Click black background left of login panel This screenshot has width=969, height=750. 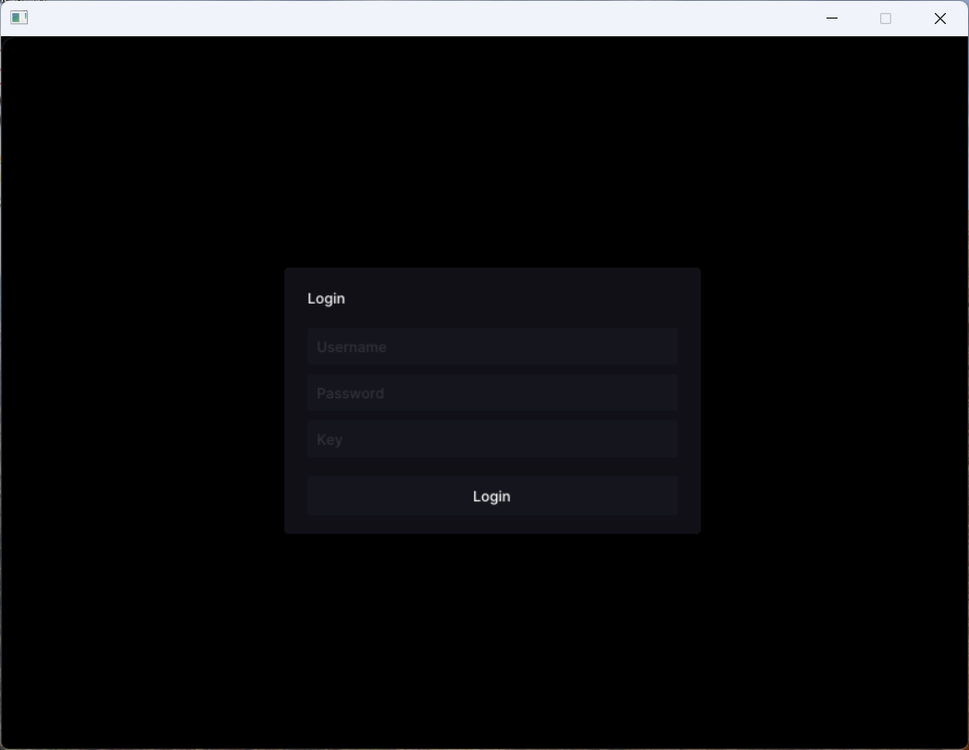140,400
